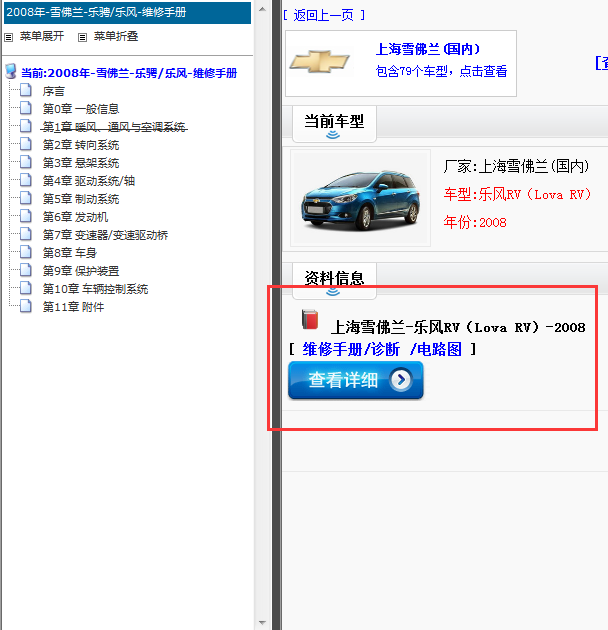Open 第4章 驱动系统/轴
Image resolution: width=608 pixels, height=630 pixels.
[x=88, y=181]
